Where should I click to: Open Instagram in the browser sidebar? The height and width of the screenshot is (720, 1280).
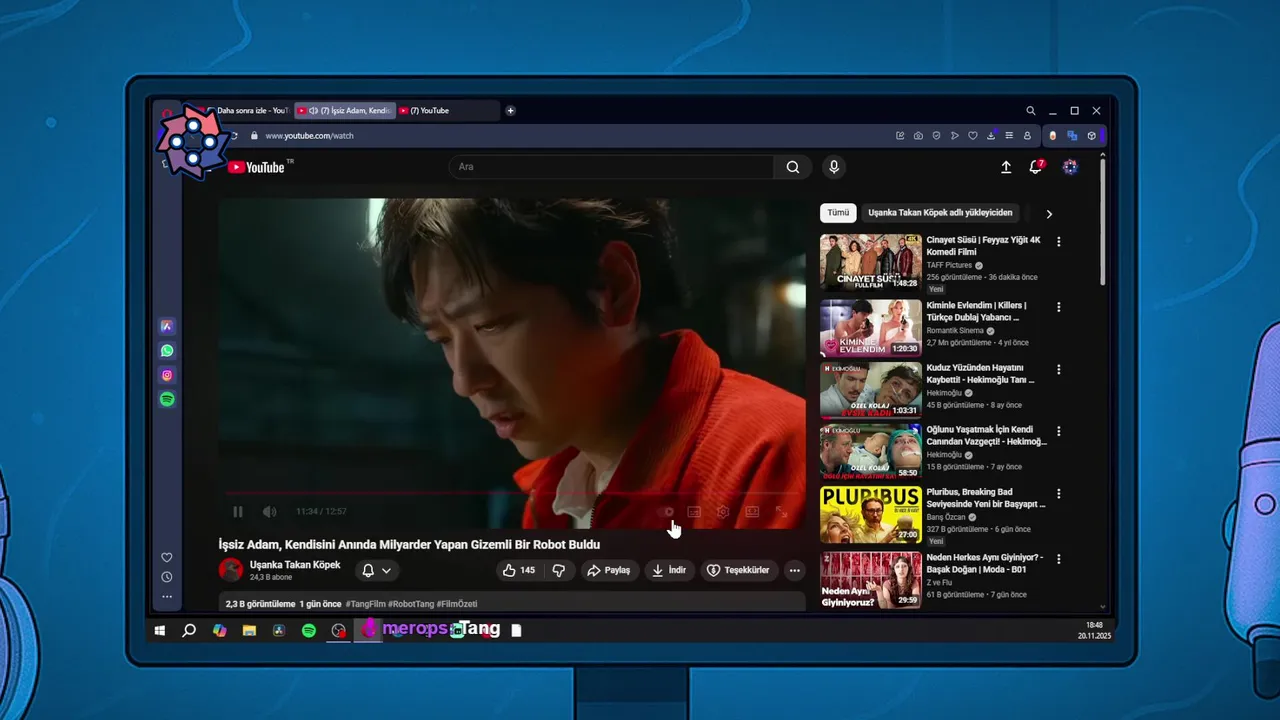point(167,375)
